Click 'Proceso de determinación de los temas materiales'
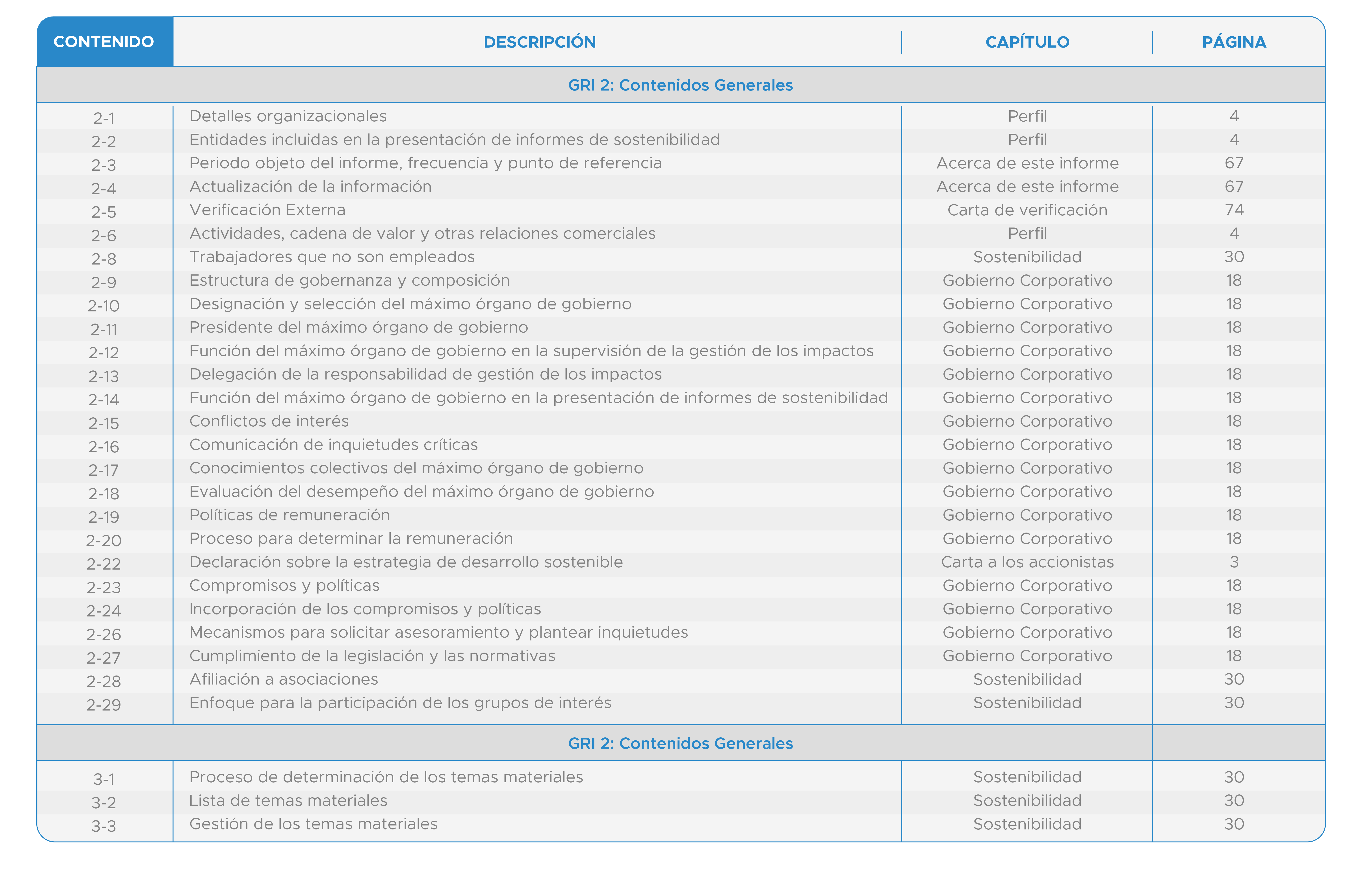The height and width of the screenshot is (879, 1372). click(x=386, y=777)
